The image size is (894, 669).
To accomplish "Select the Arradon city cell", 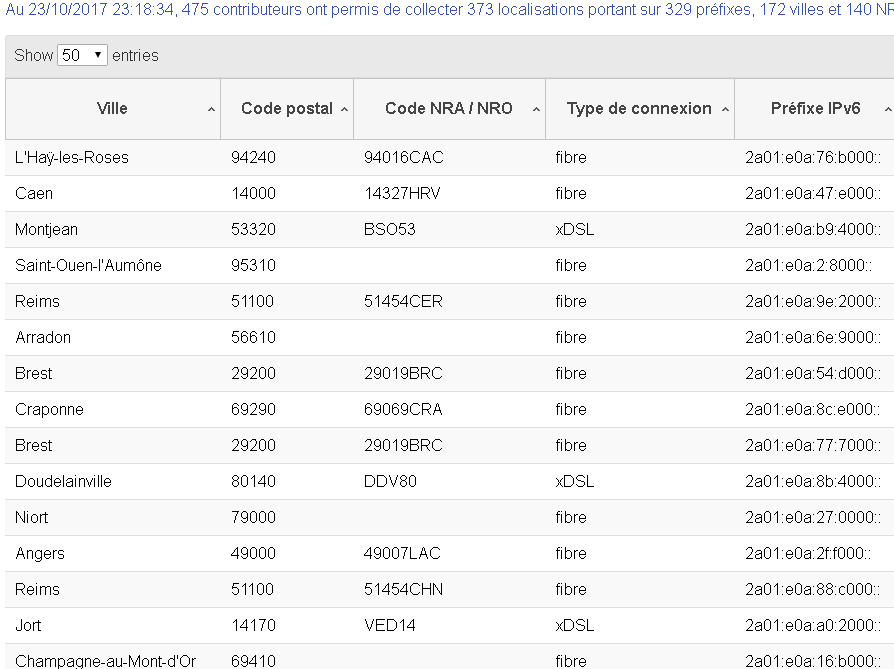I will 43,337.
